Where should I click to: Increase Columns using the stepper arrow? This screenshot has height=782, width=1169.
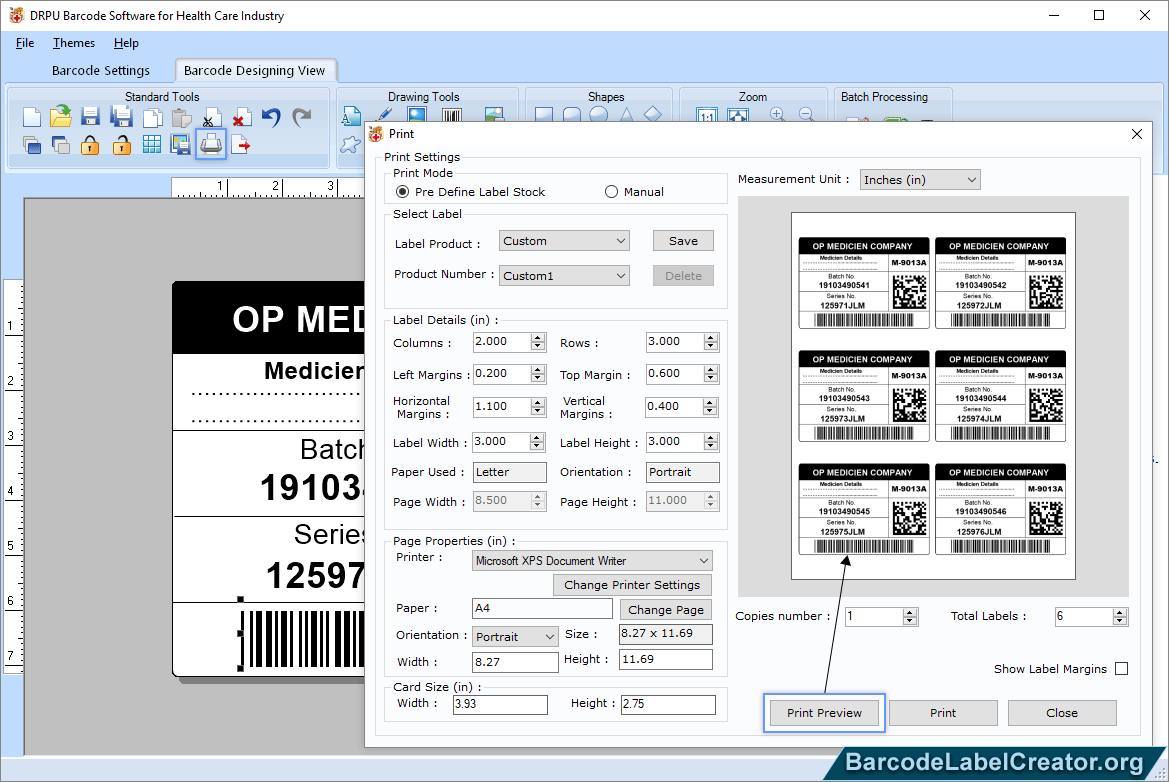(x=539, y=337)
